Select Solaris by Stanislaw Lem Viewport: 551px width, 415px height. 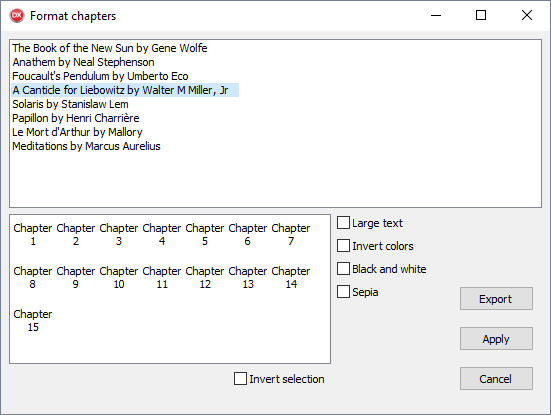pos(70,104)
